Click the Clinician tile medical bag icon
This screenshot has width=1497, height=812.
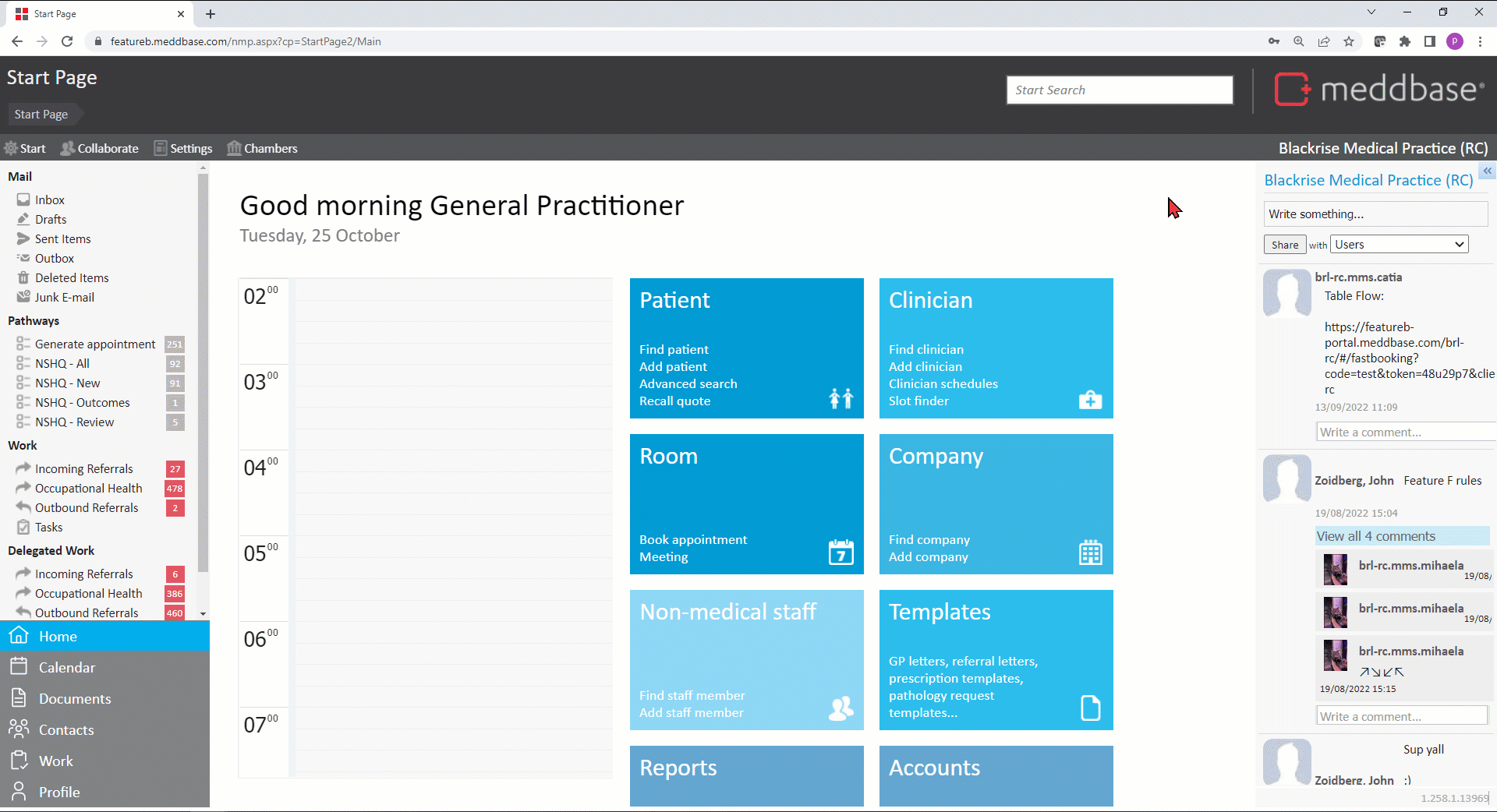1090,400
